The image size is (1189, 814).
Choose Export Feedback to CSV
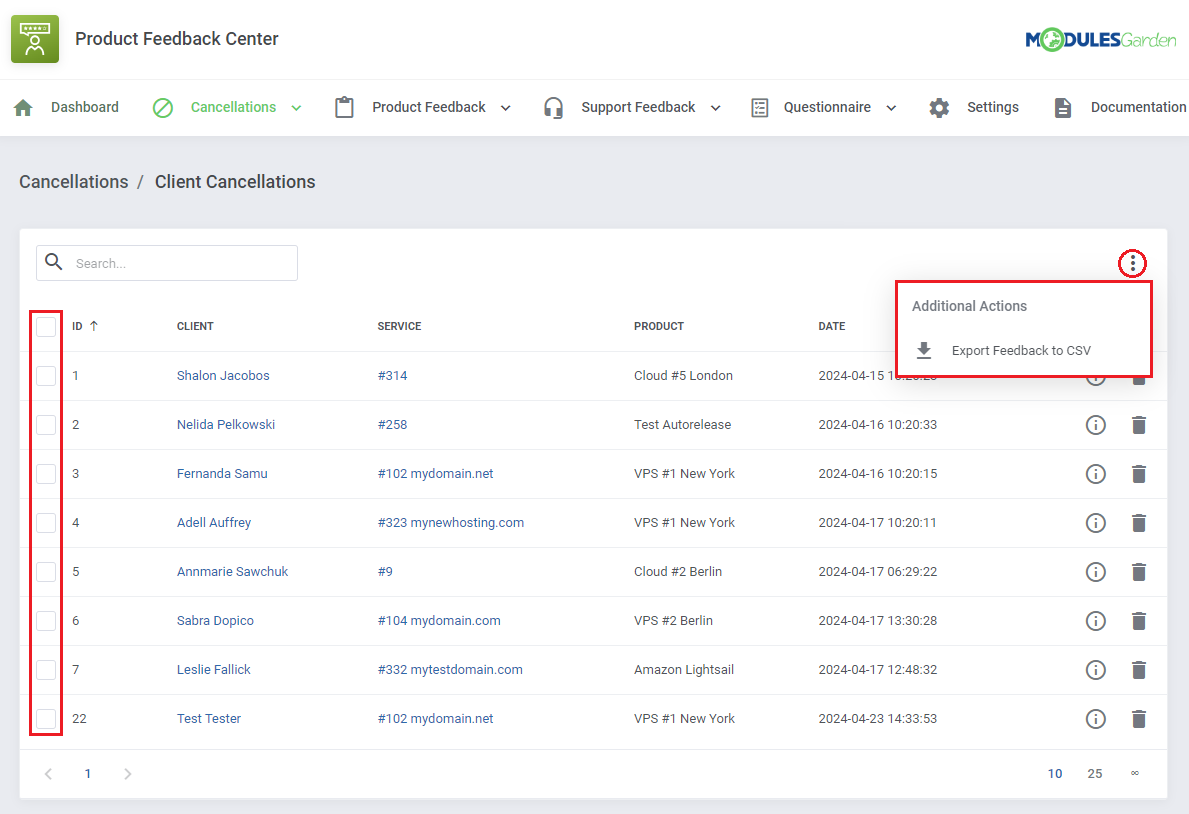(x=1021, y=350)
